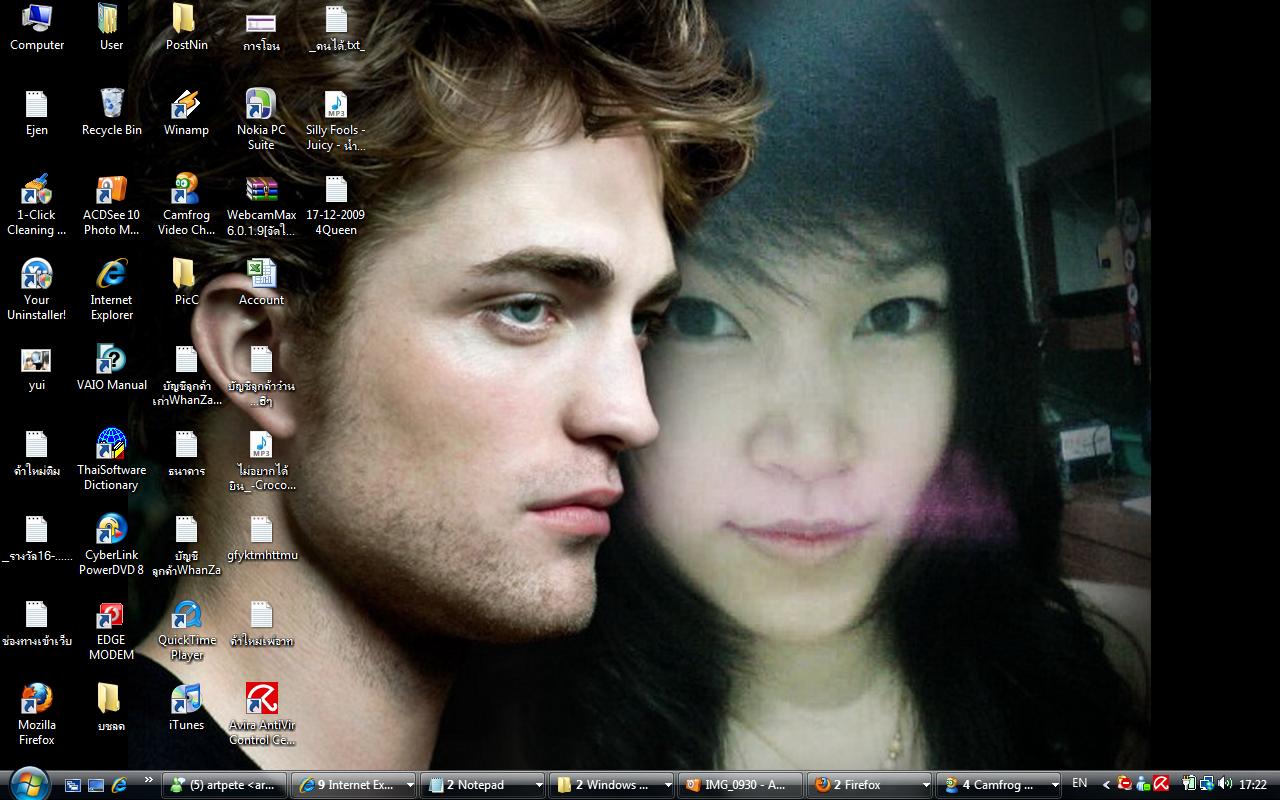Open iTunes from the desktop
The image size is (1280, 800).
pos(186,700)
